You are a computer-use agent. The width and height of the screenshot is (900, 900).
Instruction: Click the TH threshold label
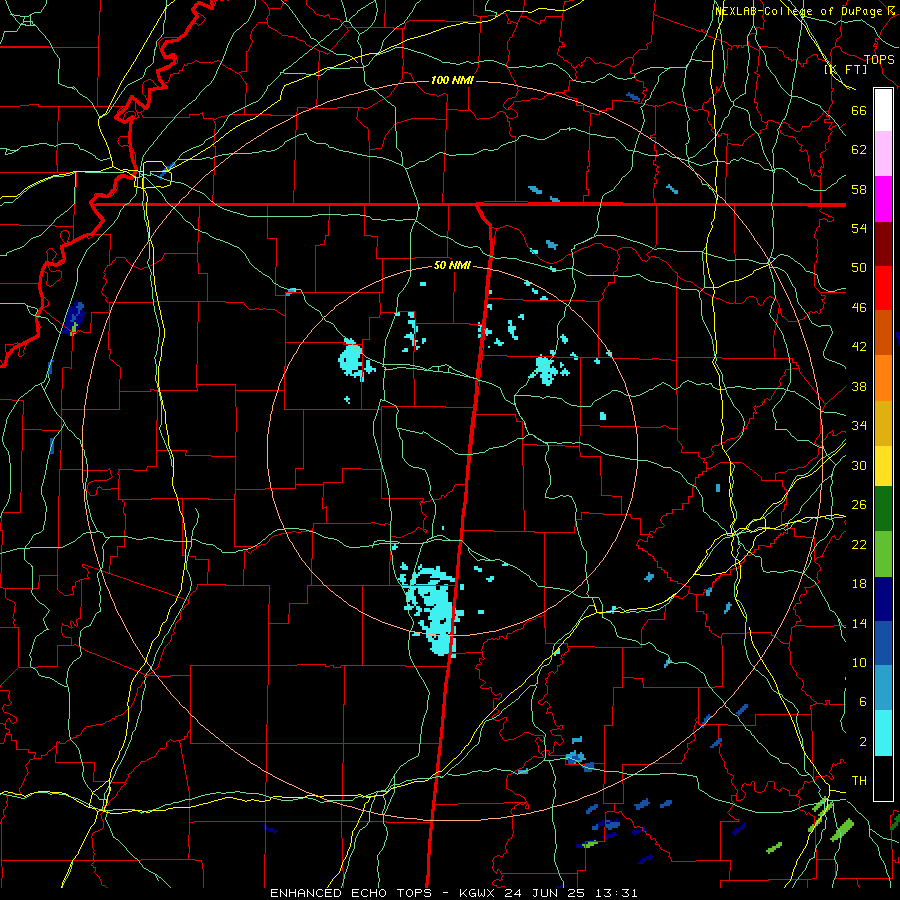click(x=859, y=780)
